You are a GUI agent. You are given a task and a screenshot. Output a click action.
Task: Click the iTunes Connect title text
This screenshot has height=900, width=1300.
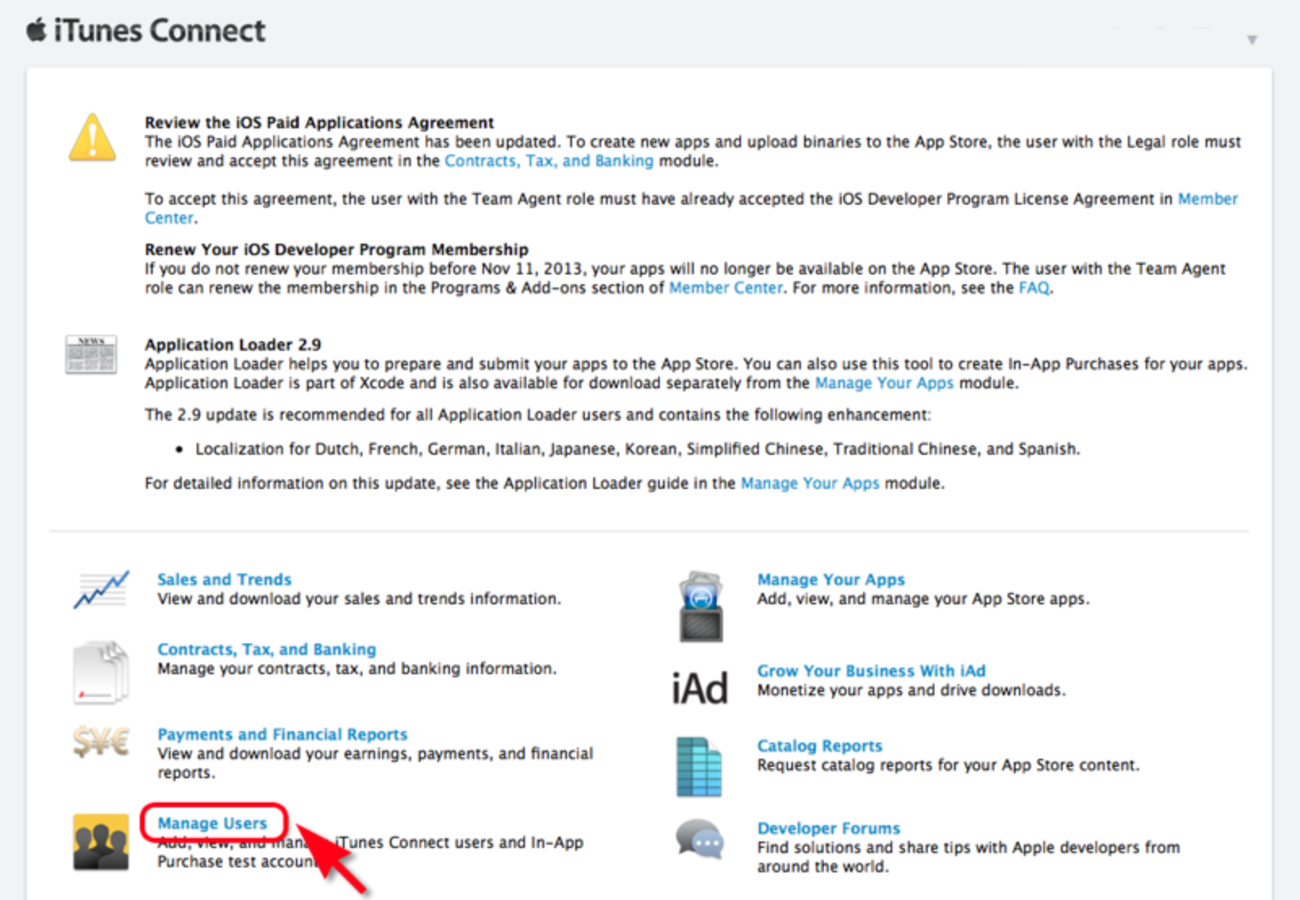click(x=159, y=31)
